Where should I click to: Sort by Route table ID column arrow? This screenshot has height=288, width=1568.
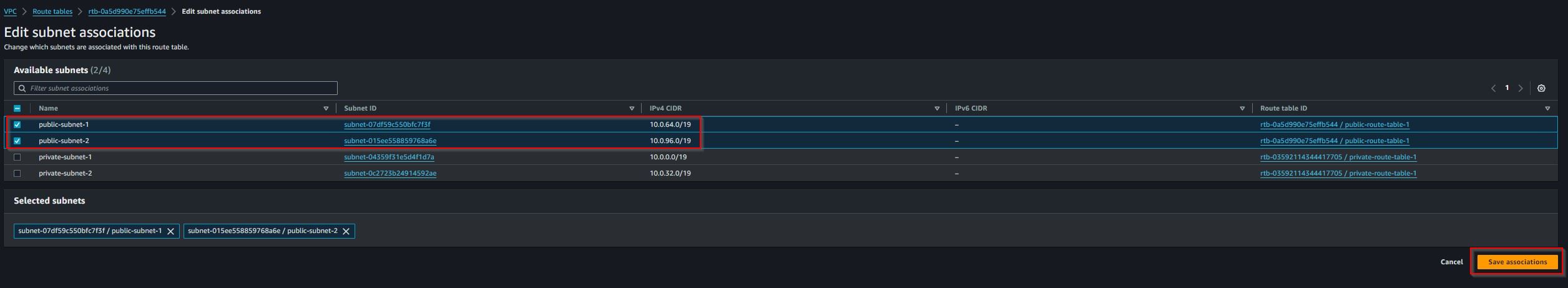1547,109
